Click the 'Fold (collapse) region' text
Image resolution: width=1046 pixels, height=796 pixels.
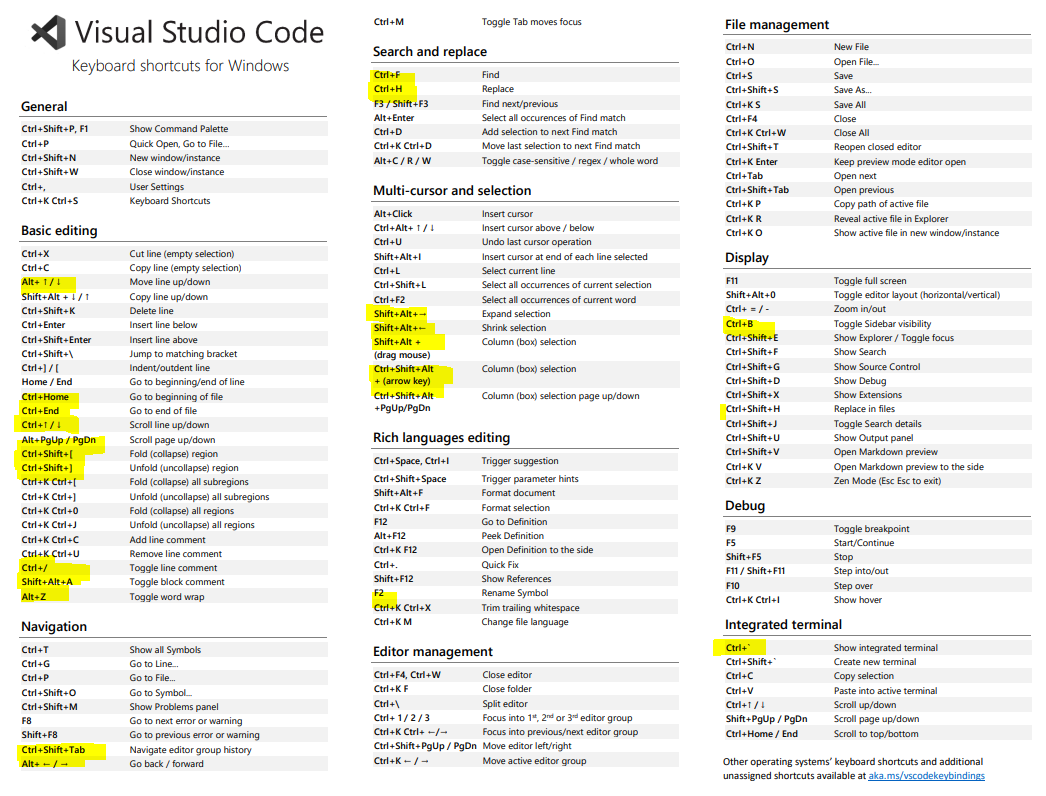[x=173, y=454]
